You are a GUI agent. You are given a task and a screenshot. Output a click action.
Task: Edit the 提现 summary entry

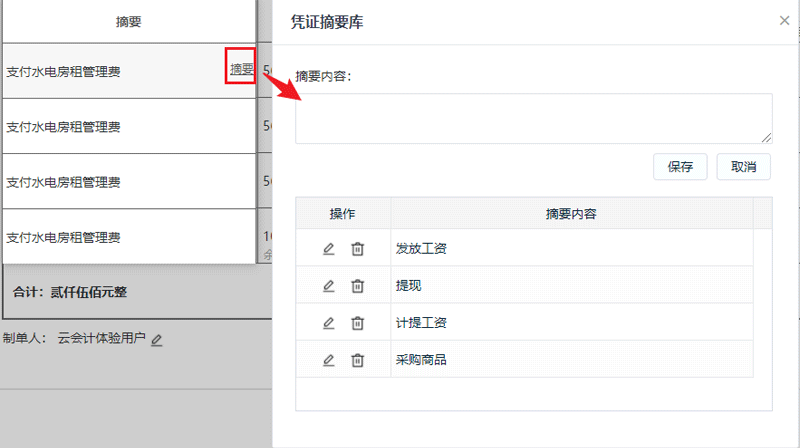[x=329, y=286]
